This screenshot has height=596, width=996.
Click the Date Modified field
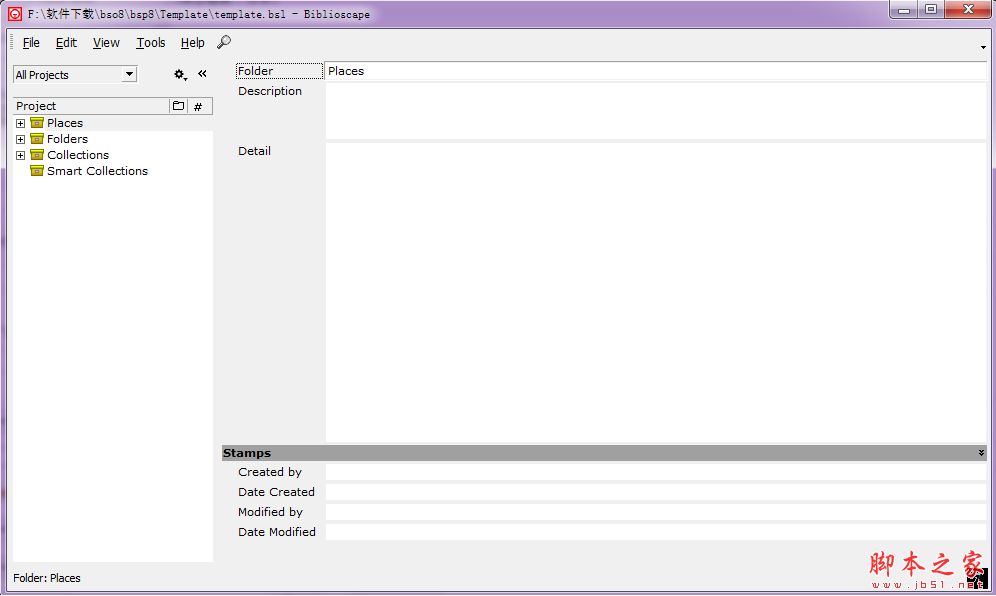pyautogui.click(x=656, y=532)
